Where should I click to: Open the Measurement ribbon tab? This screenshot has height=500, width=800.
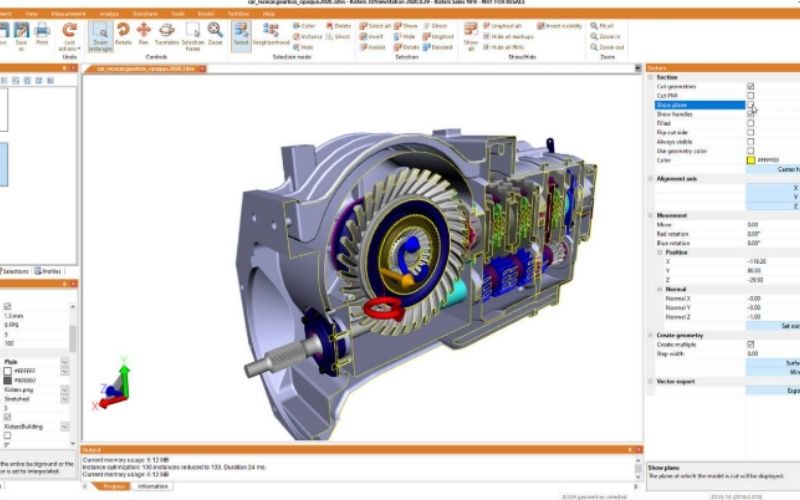coord(68,14)
